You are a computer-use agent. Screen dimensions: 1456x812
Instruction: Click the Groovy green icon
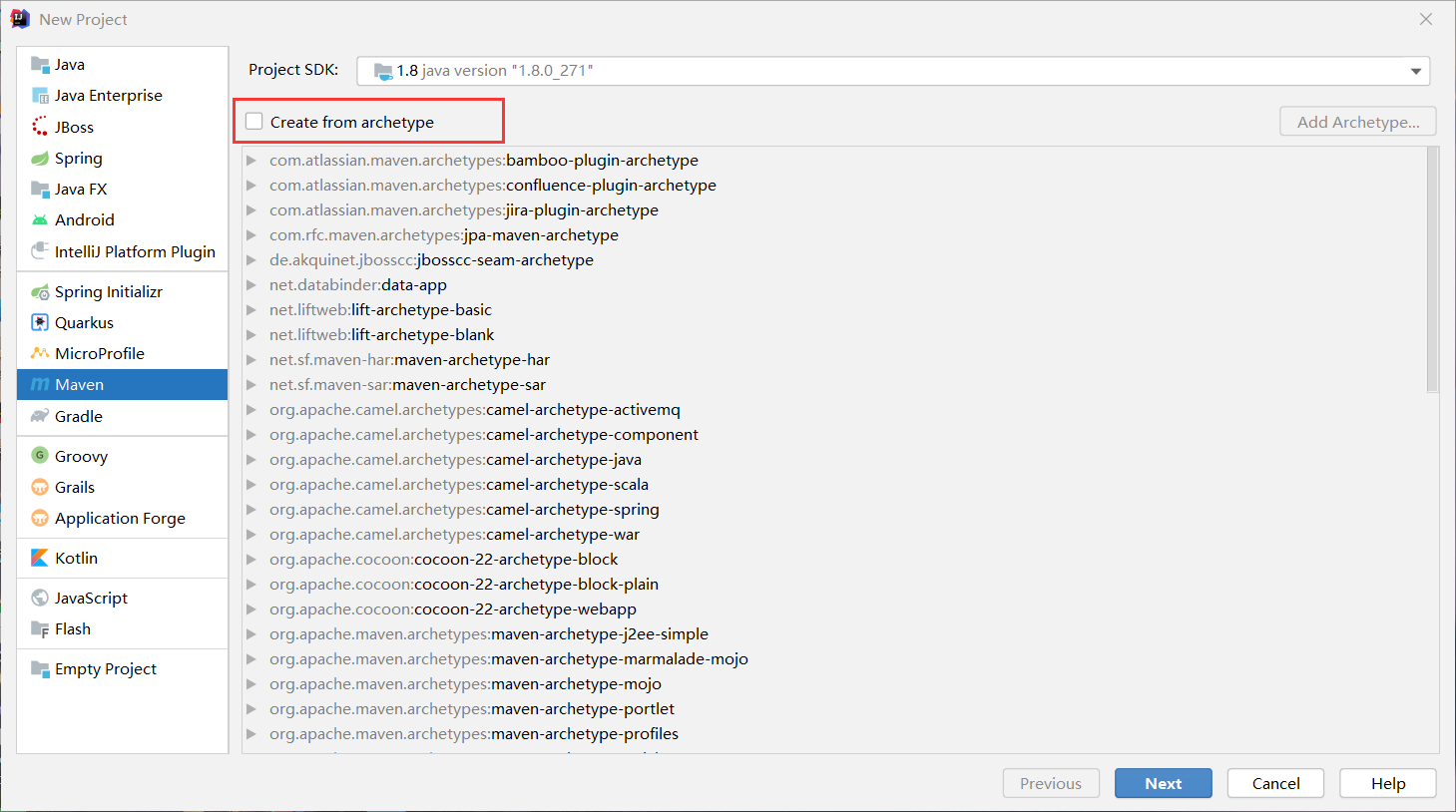[x=40, y=456]
